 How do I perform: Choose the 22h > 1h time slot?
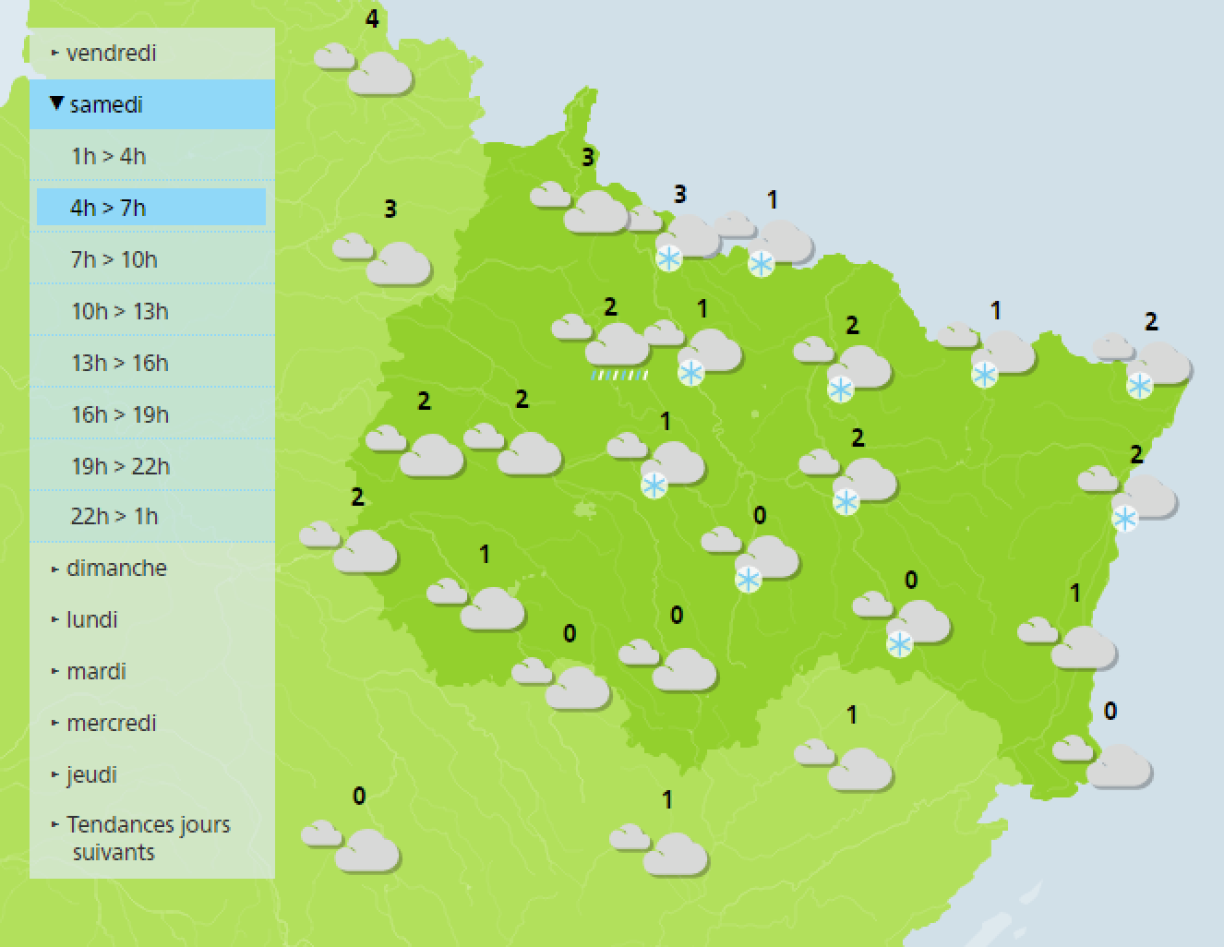click(114, 517)
